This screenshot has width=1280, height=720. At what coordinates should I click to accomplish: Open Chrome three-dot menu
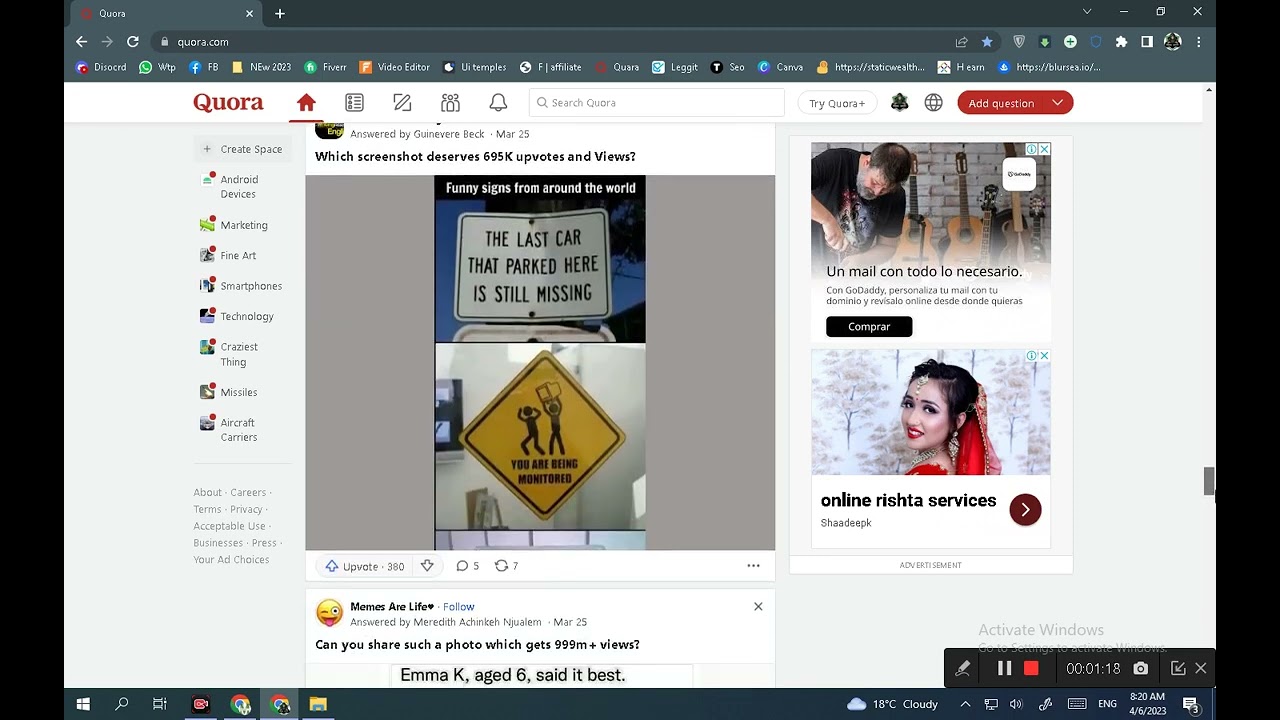click(1198, 42)
